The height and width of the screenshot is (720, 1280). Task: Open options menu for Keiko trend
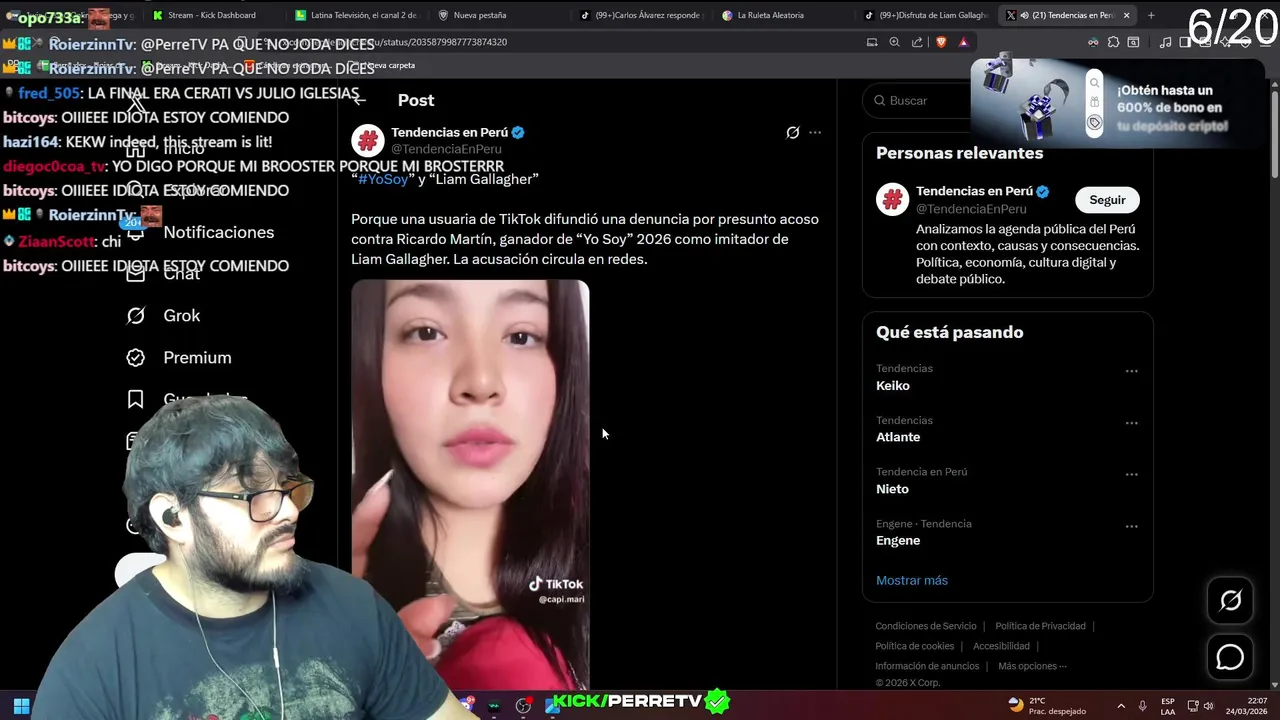coord(1131,371)
